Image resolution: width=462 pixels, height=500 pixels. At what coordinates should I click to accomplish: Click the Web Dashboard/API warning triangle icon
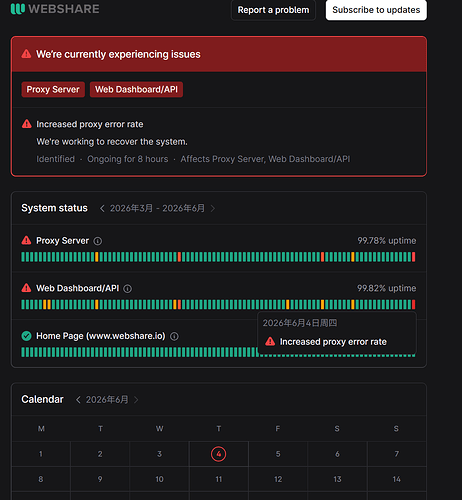26,288
